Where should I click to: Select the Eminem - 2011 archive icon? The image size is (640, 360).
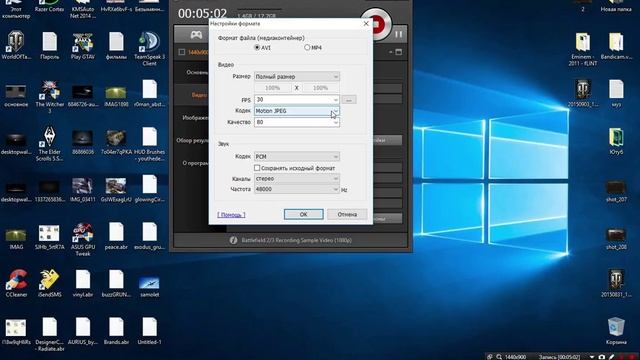pyautogui.click(x=582, y=49)
